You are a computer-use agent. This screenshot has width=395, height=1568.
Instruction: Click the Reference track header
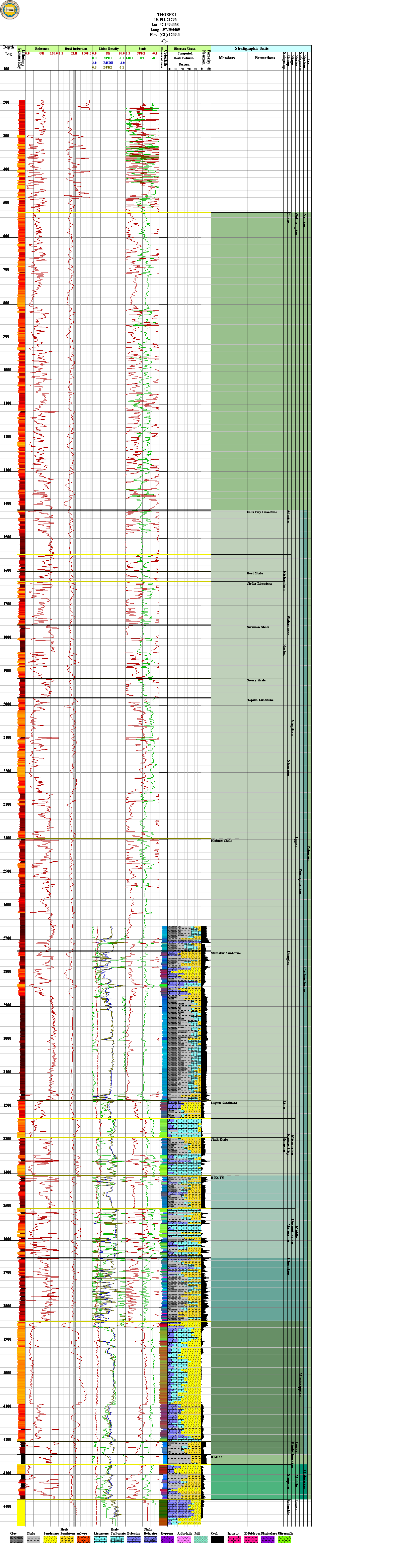tap(42, 48)
